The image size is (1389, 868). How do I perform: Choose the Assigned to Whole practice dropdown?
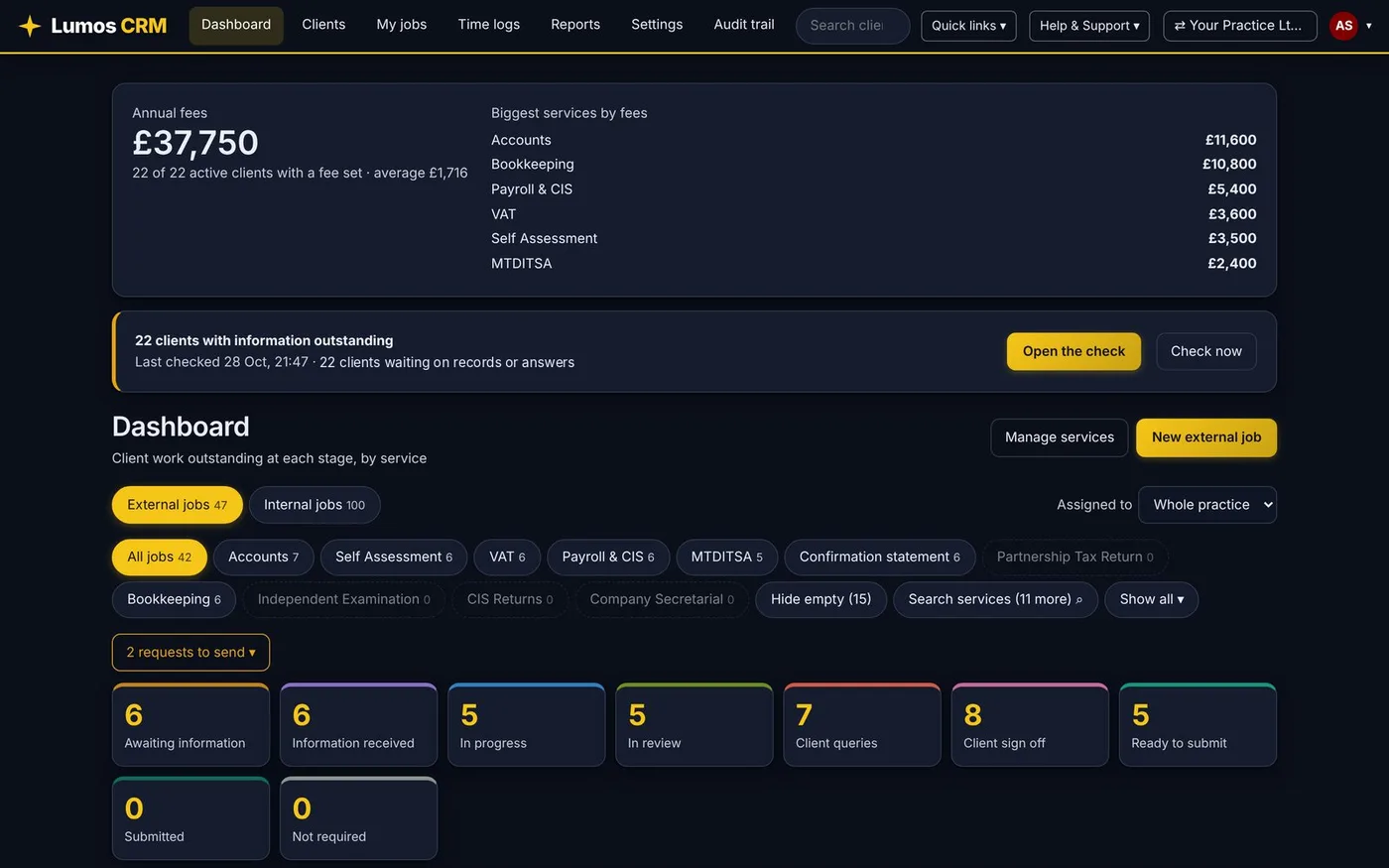[x=1207, y=505]
